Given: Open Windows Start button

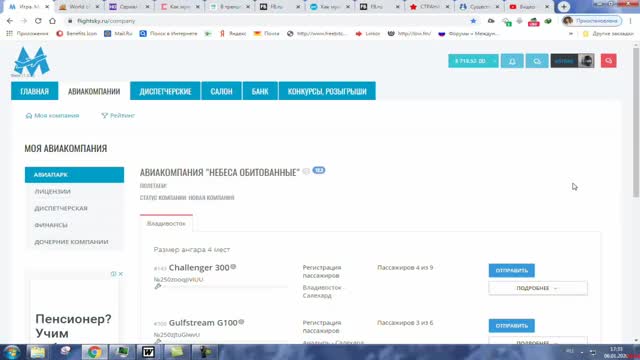Looking at the screenshot, I should point(11,352).
